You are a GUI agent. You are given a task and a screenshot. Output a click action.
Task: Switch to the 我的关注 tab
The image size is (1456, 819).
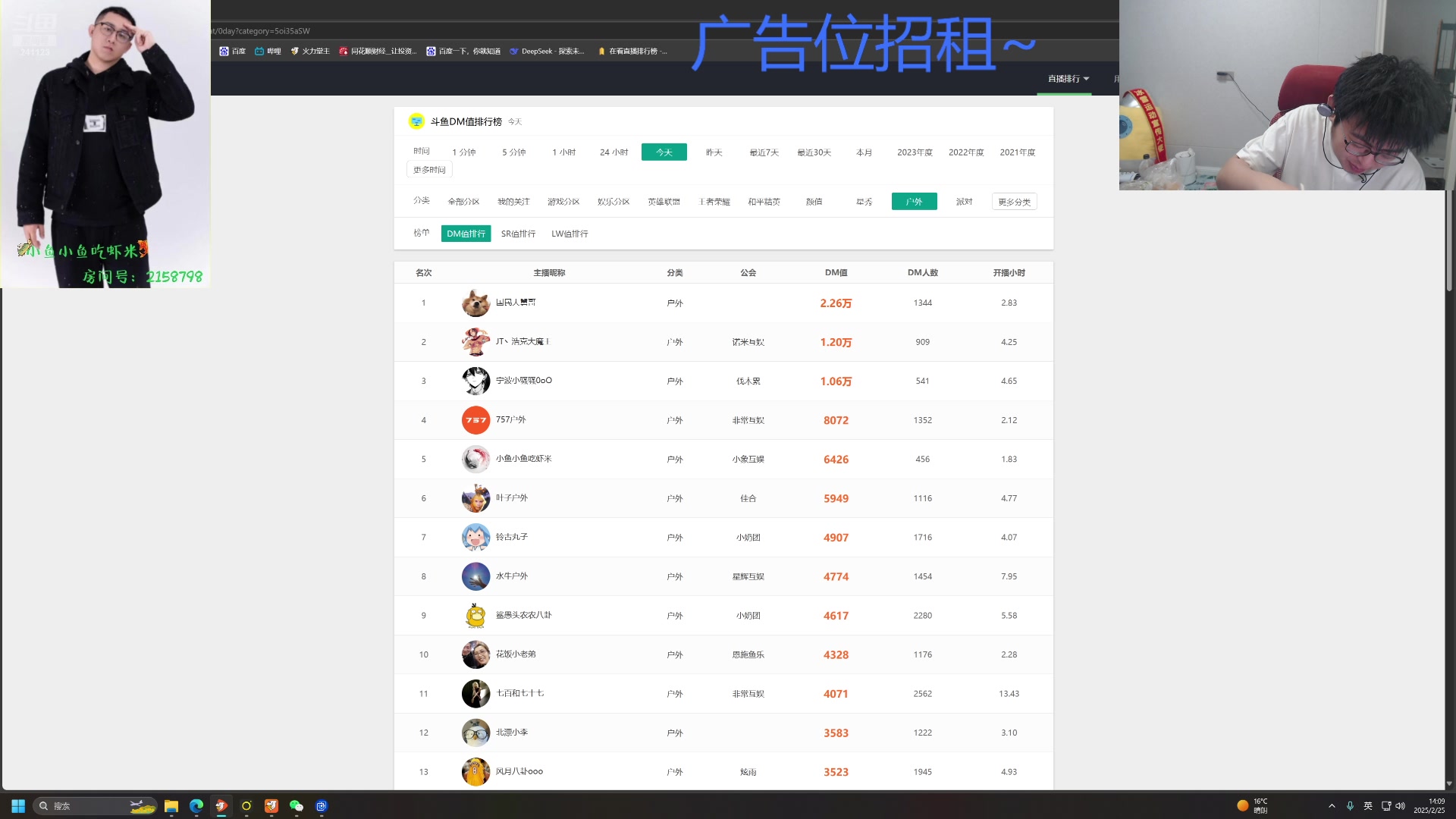pyautogui.click(x=515, y=201)
